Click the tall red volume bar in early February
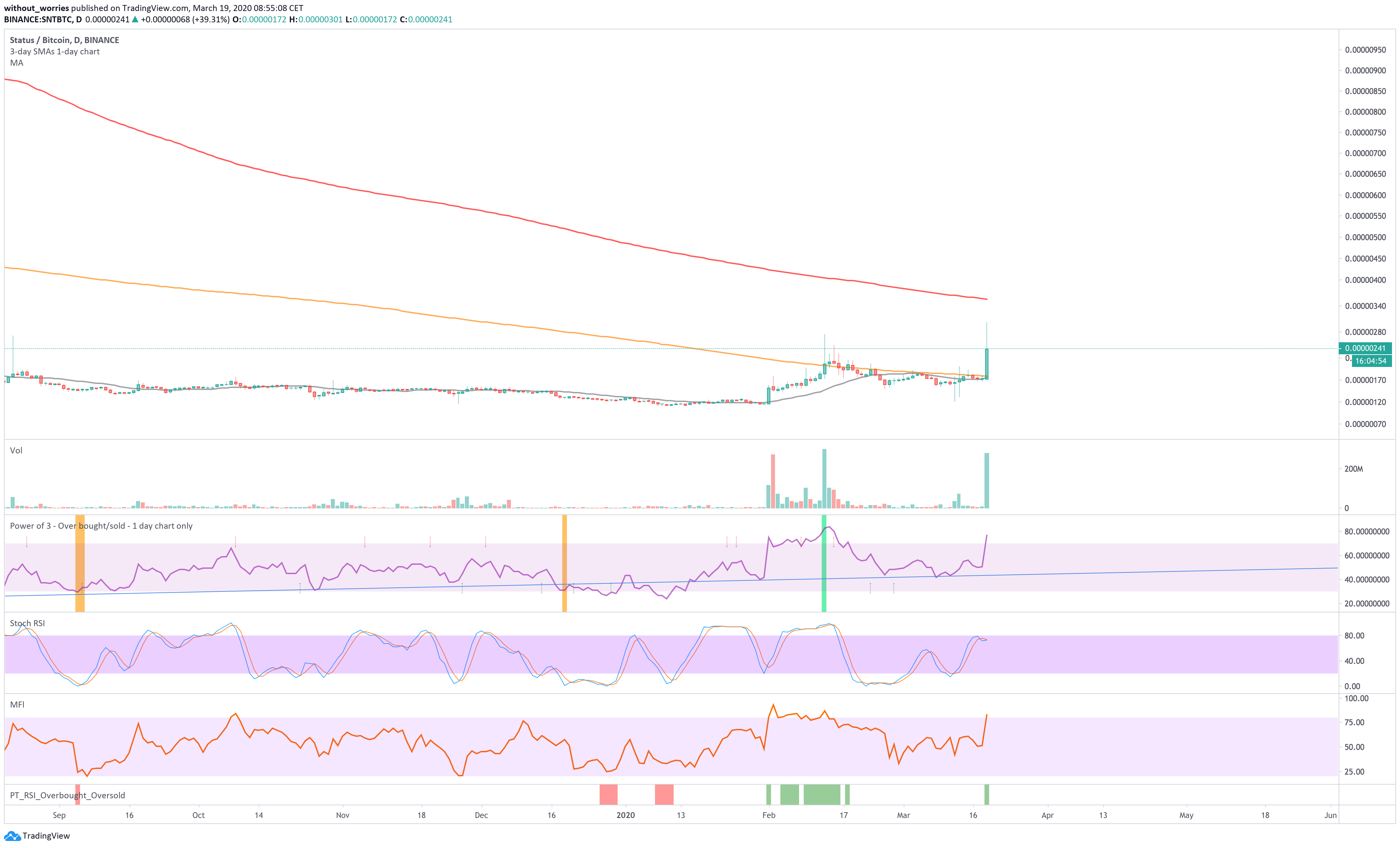1400x848 pixels. pyautogui.click(x=773, y=481)
